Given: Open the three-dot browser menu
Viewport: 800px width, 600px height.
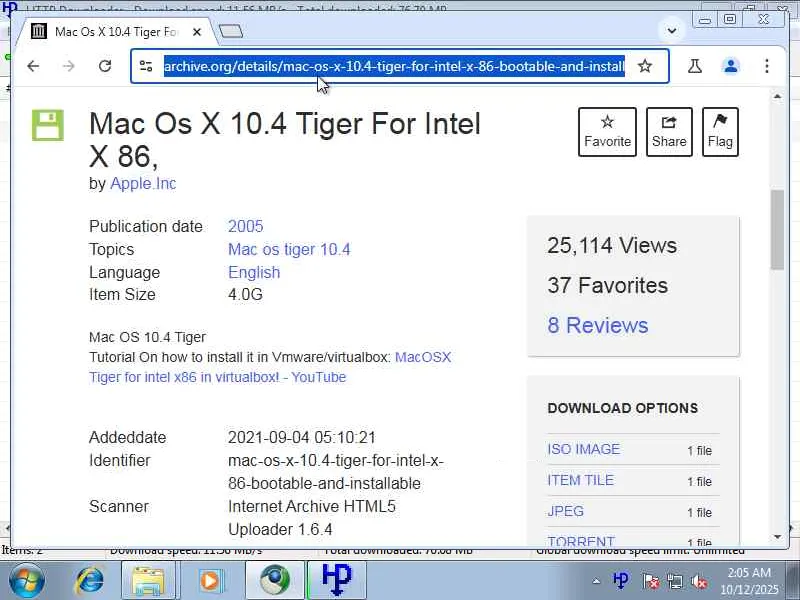Looking at the screenshot, I should (767, 66).
